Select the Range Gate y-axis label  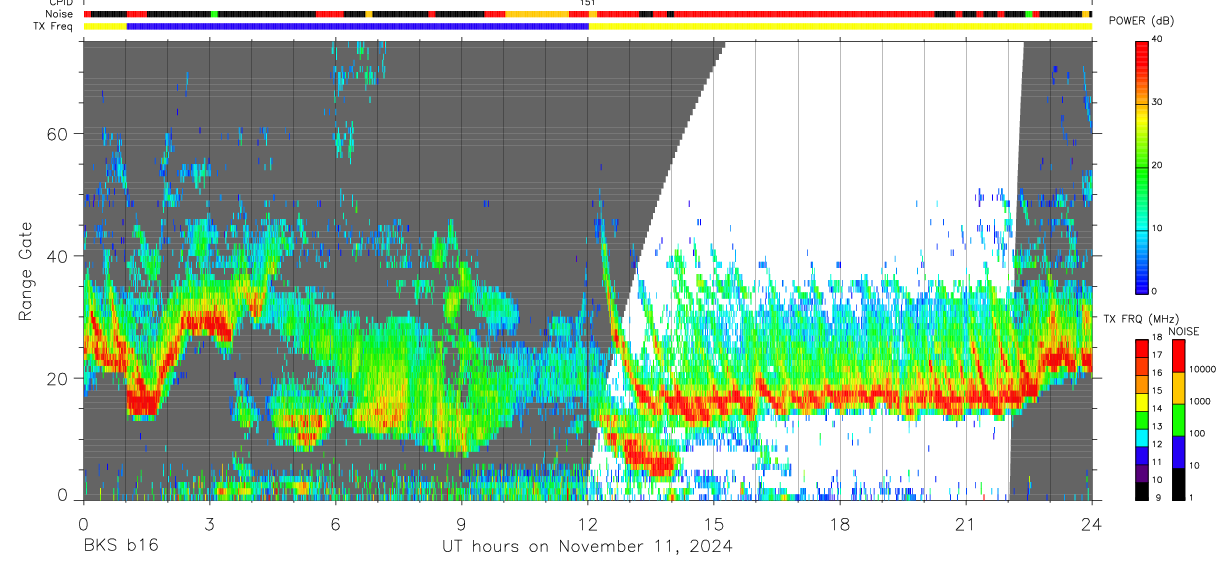(27, 272)
